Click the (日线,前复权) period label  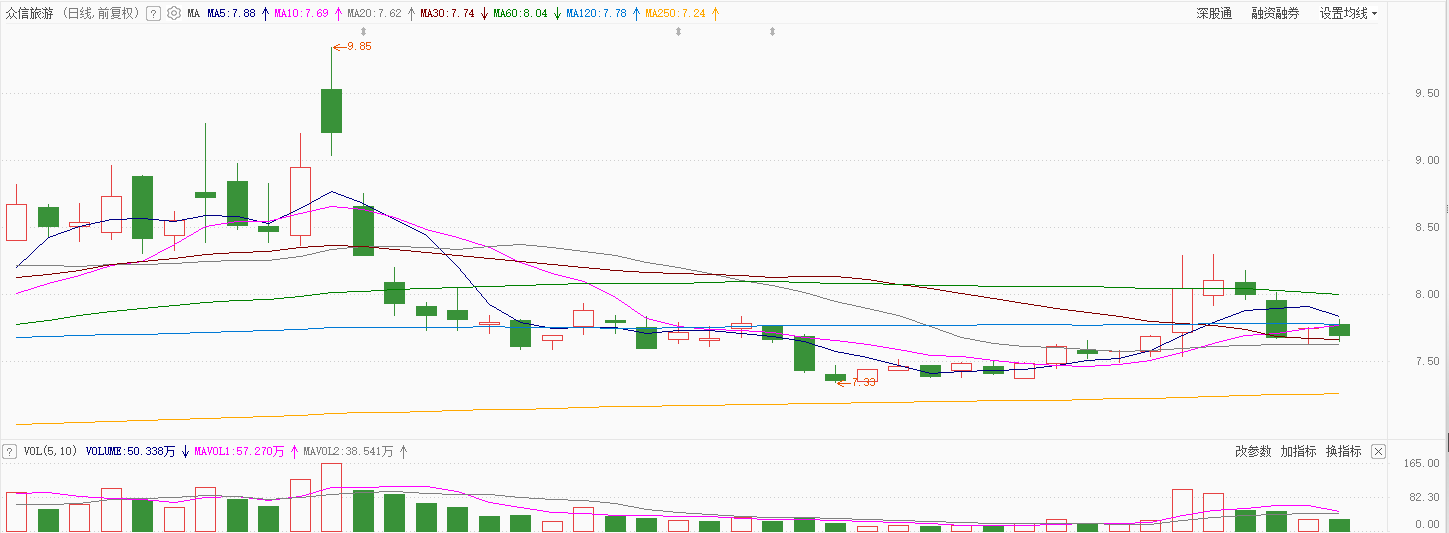click(x=101, y=14)
